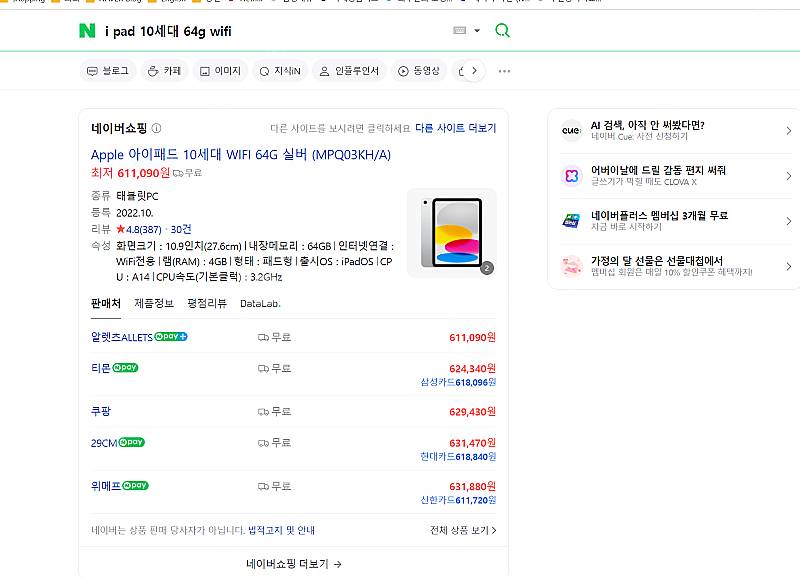
Task: Show more filter tabs with right chevron
Action: coord(474,71)
